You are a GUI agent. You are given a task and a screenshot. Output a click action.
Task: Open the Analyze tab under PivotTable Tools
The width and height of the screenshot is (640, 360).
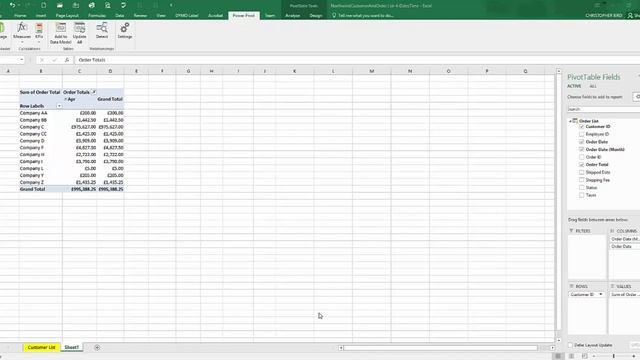(292, 16)
